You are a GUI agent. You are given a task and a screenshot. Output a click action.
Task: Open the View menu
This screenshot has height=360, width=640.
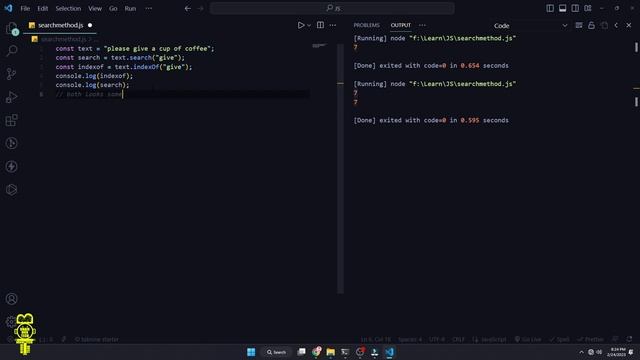tap(95, 8)
